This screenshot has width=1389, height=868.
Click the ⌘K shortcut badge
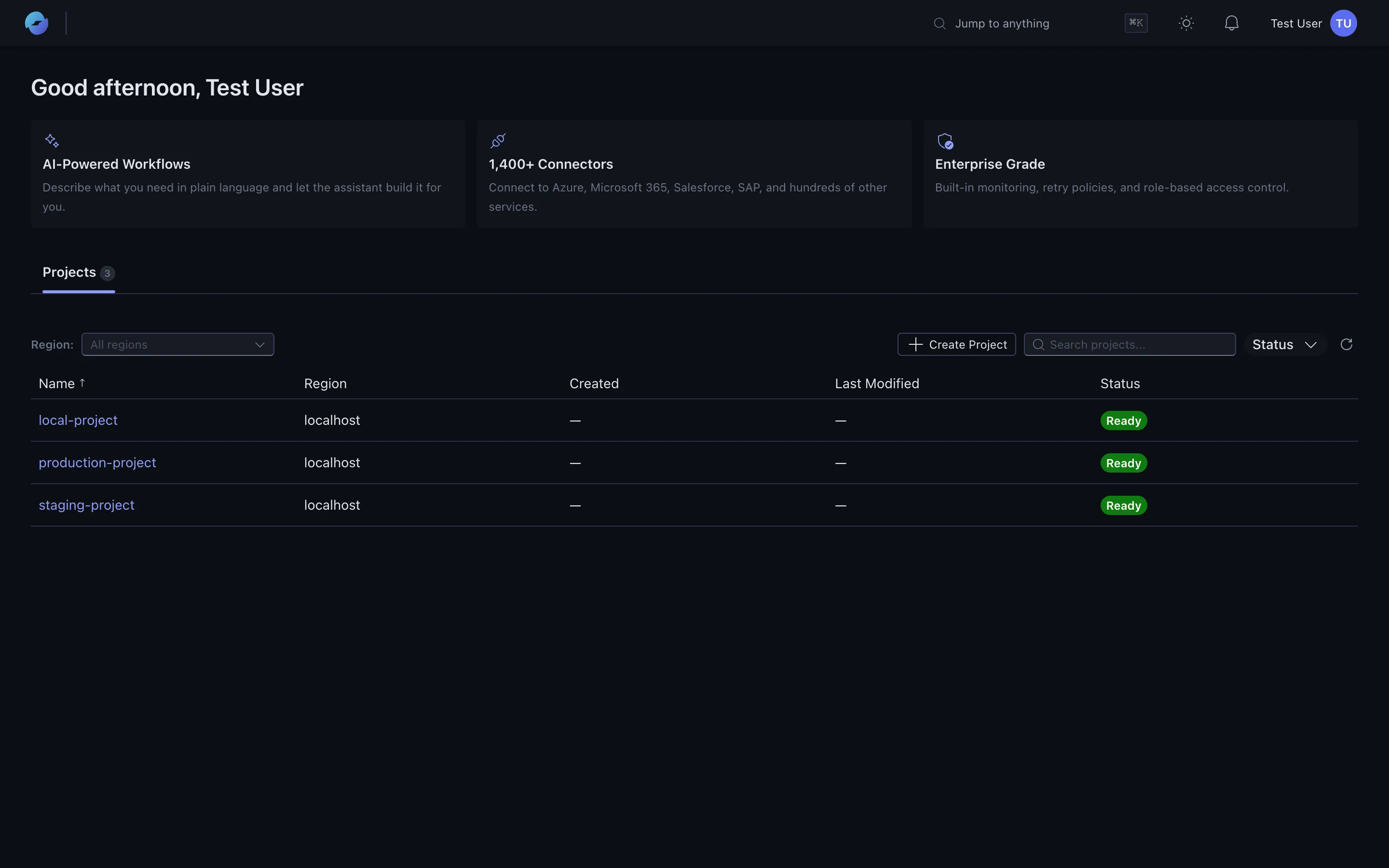[1136, 23]
